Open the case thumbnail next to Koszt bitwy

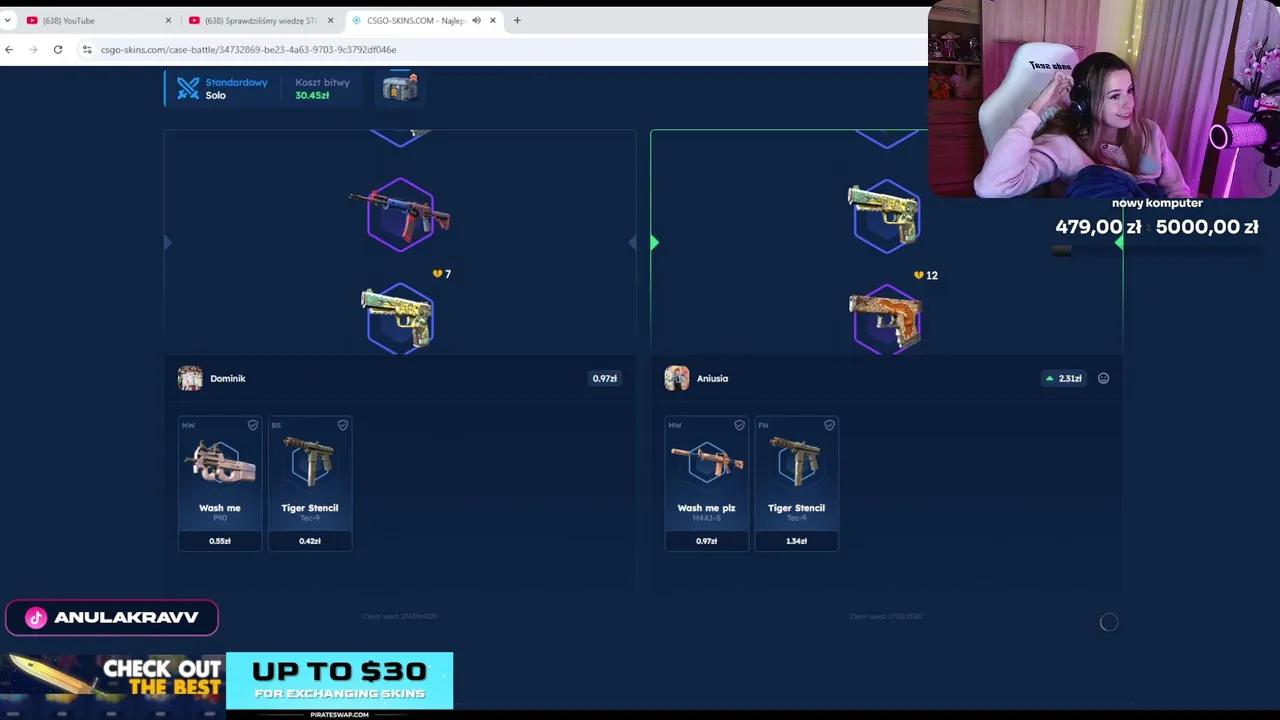[x=400, y=88]
